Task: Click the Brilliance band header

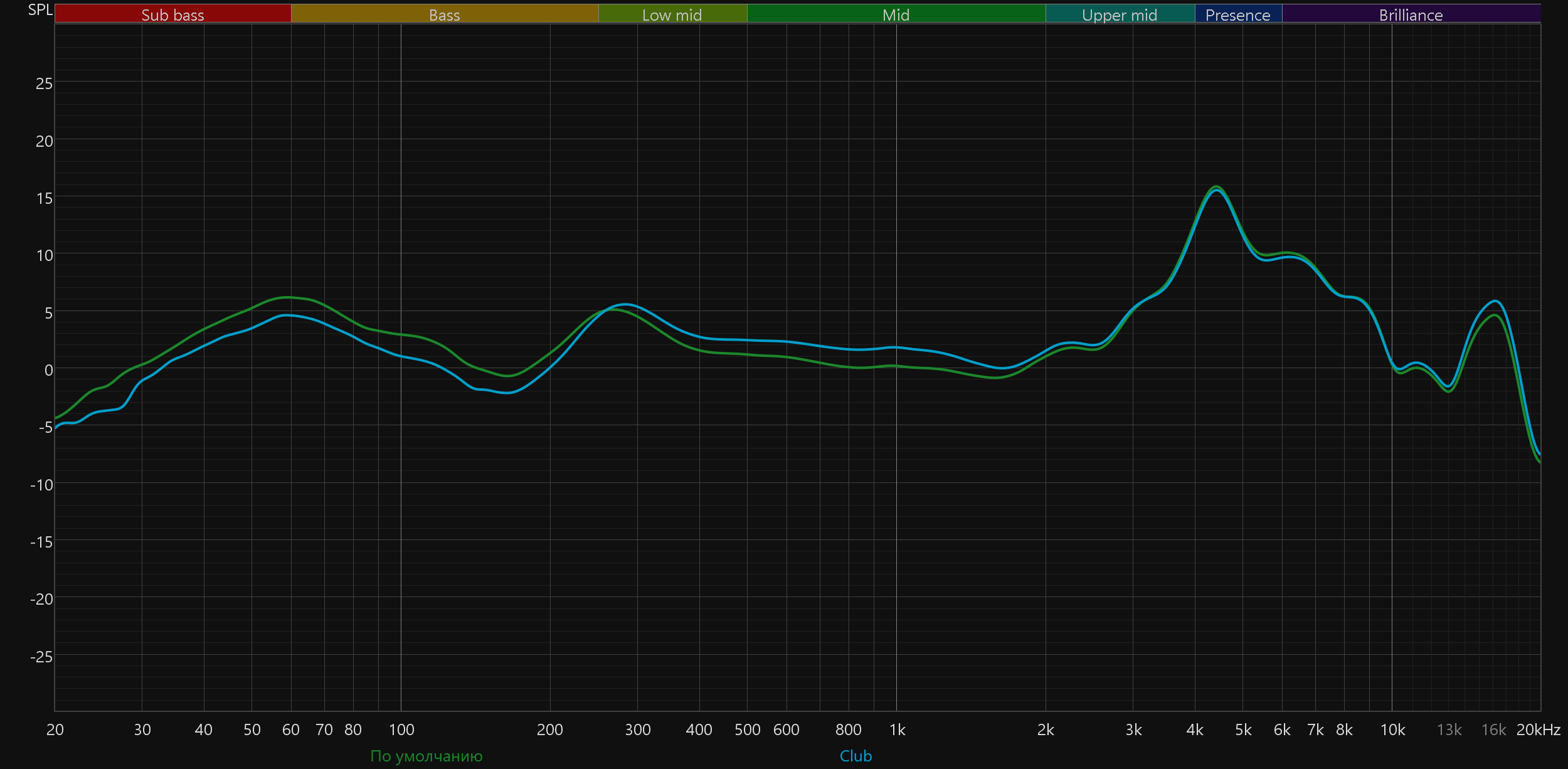Action: [x=1411, y=14]
